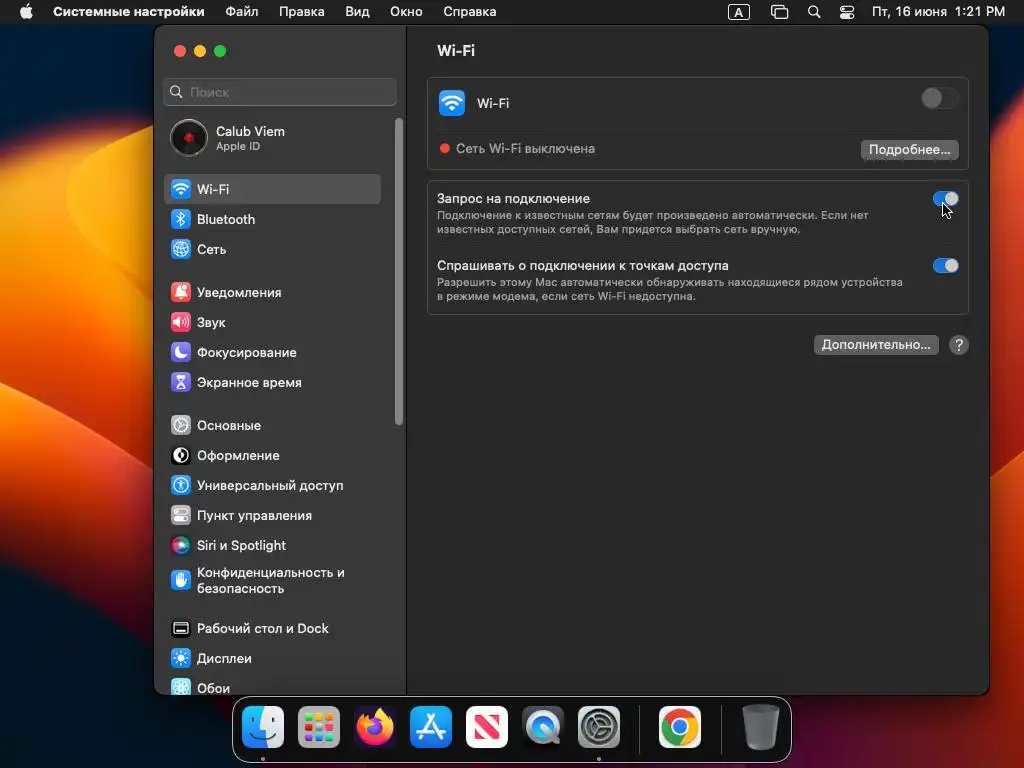
Task: Click the Подробнее… button
Action: (909, 150)
